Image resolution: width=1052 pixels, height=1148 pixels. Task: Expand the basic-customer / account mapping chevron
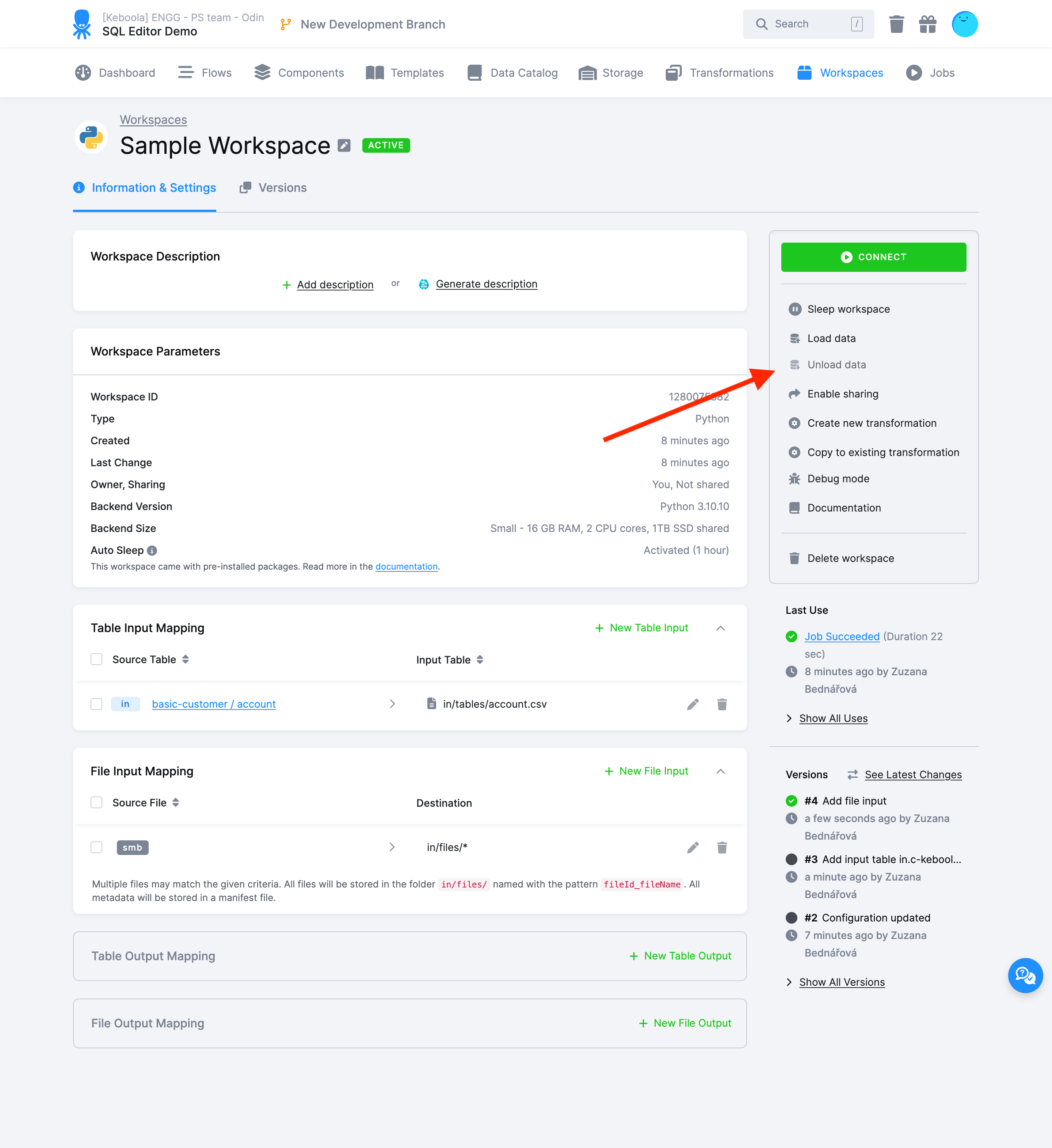tap(392, 704)
